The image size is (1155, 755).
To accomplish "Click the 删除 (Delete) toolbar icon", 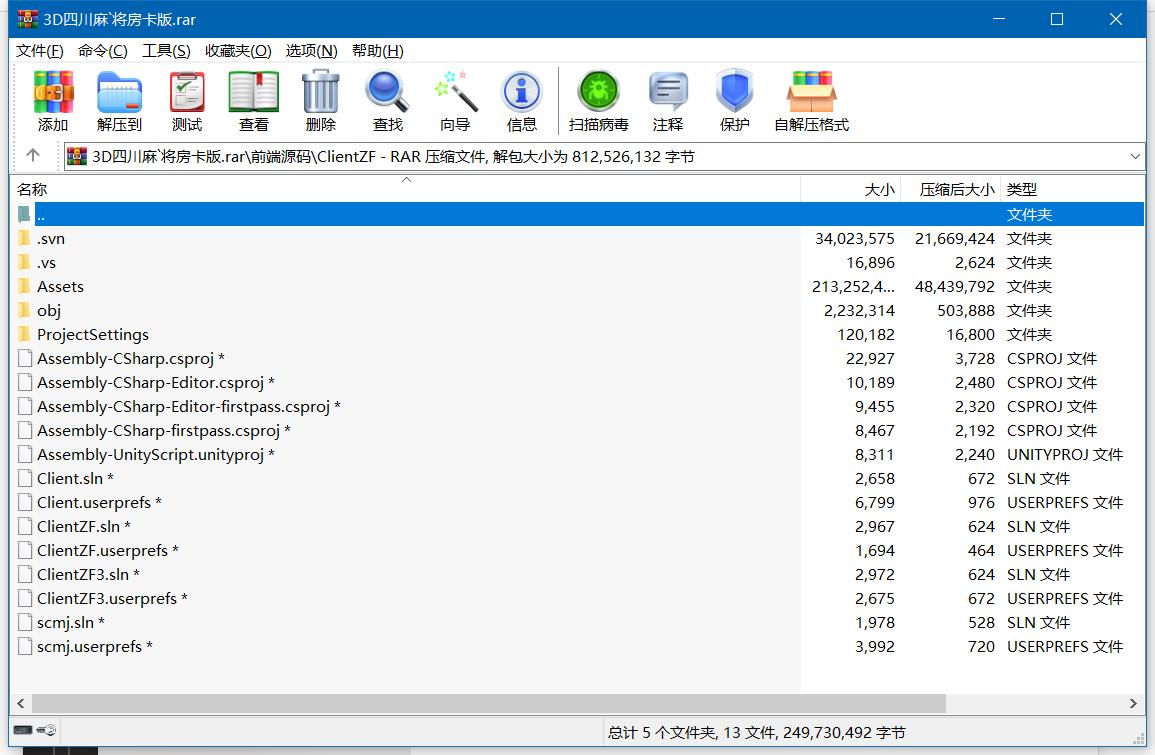I will 320,100.
